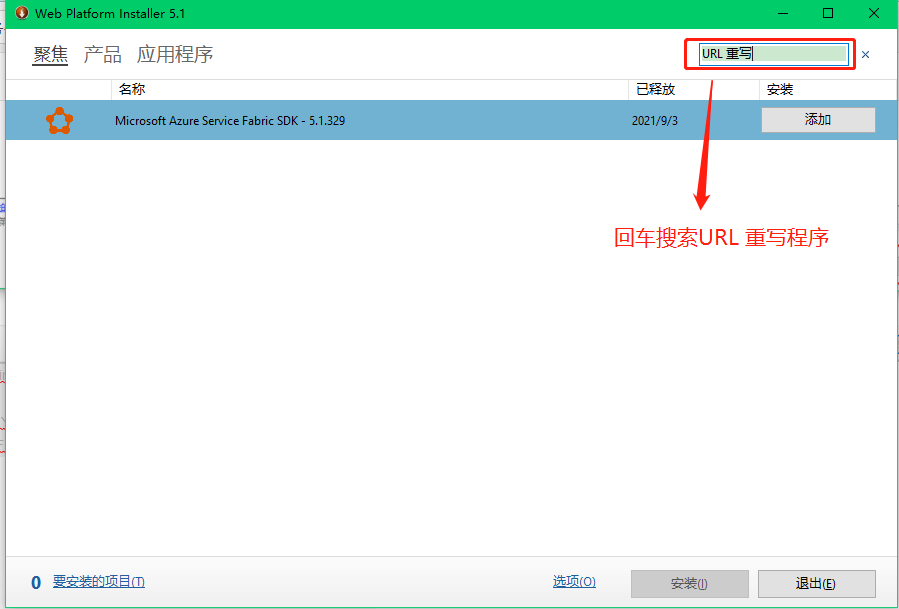
Task: Clear the search box with the × icon
Action: coord(865,54)
